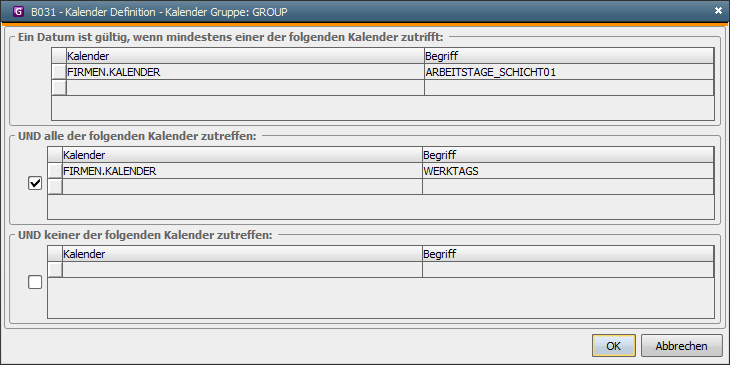
Task: Click empty Begriff cell under WERKTAGS
Action: click(568, 186)
